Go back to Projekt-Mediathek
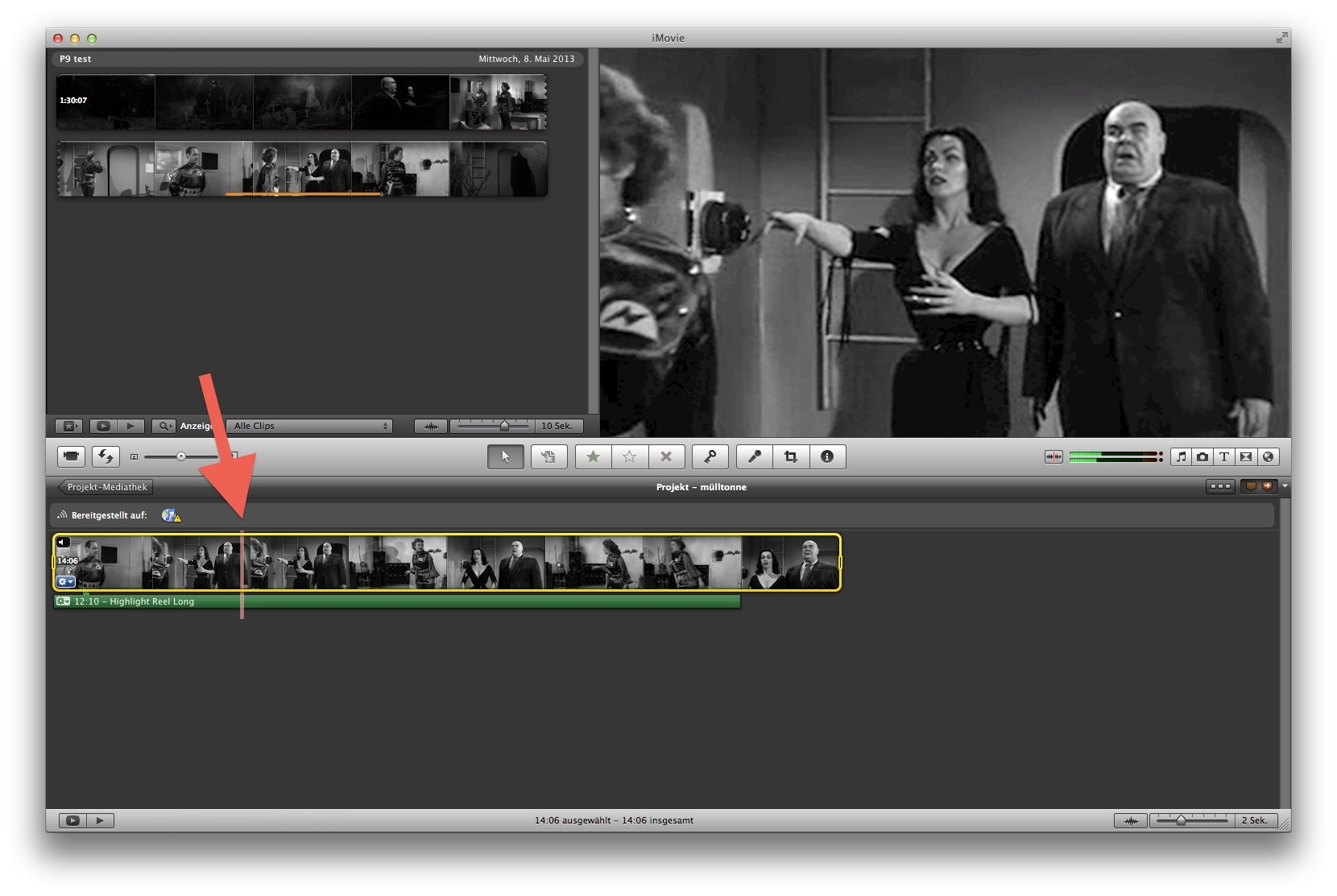This screenshot has width=1337, height=896. [x=106, y=487]
